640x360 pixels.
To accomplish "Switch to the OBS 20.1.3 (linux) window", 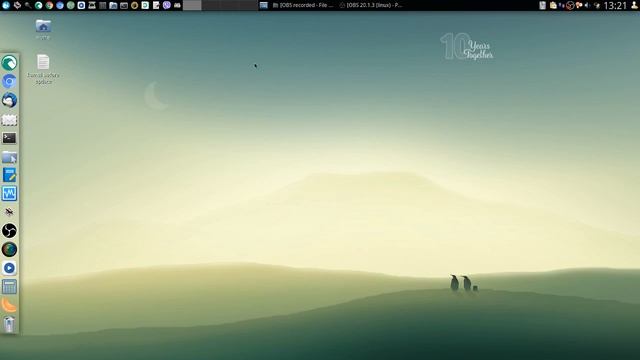I will click(371, 5).
